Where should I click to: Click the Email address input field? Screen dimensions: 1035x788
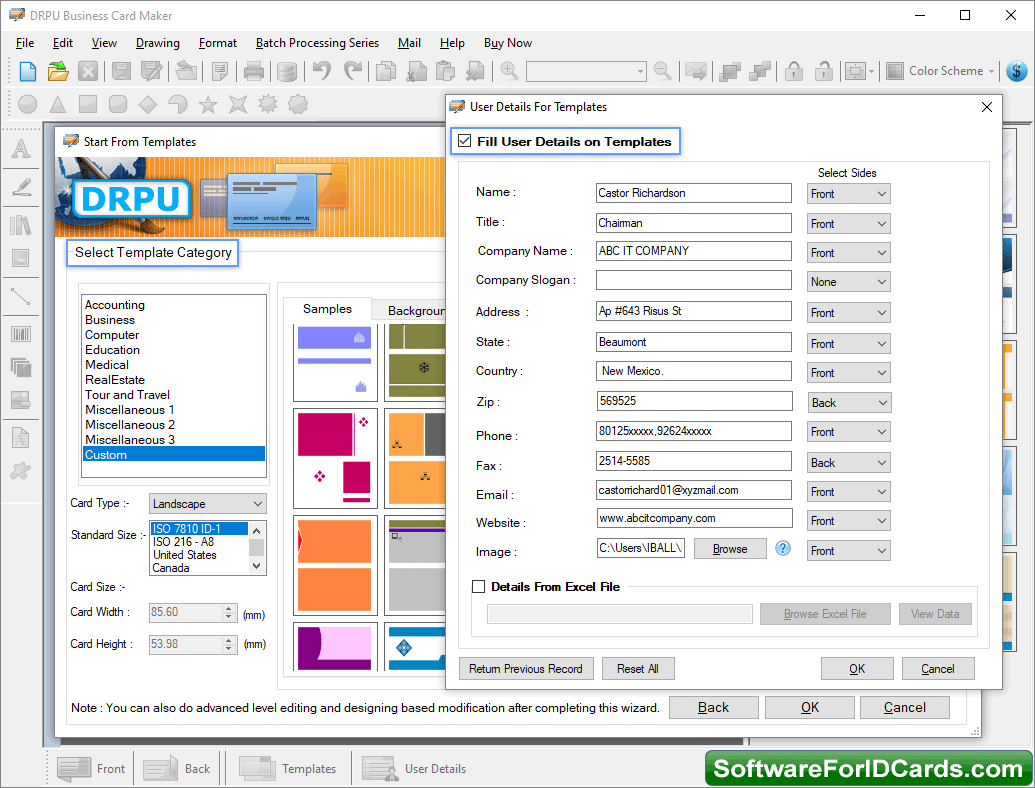693,490
